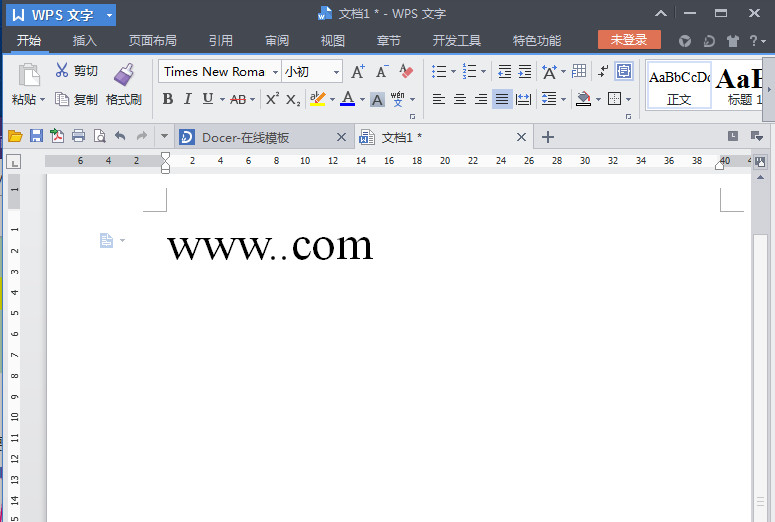The width and height of the screenshot is (775, 522).
Task: Open the WPS 文字 application menu dropdown
Action: pyautogui.click(x=109, y=15)
